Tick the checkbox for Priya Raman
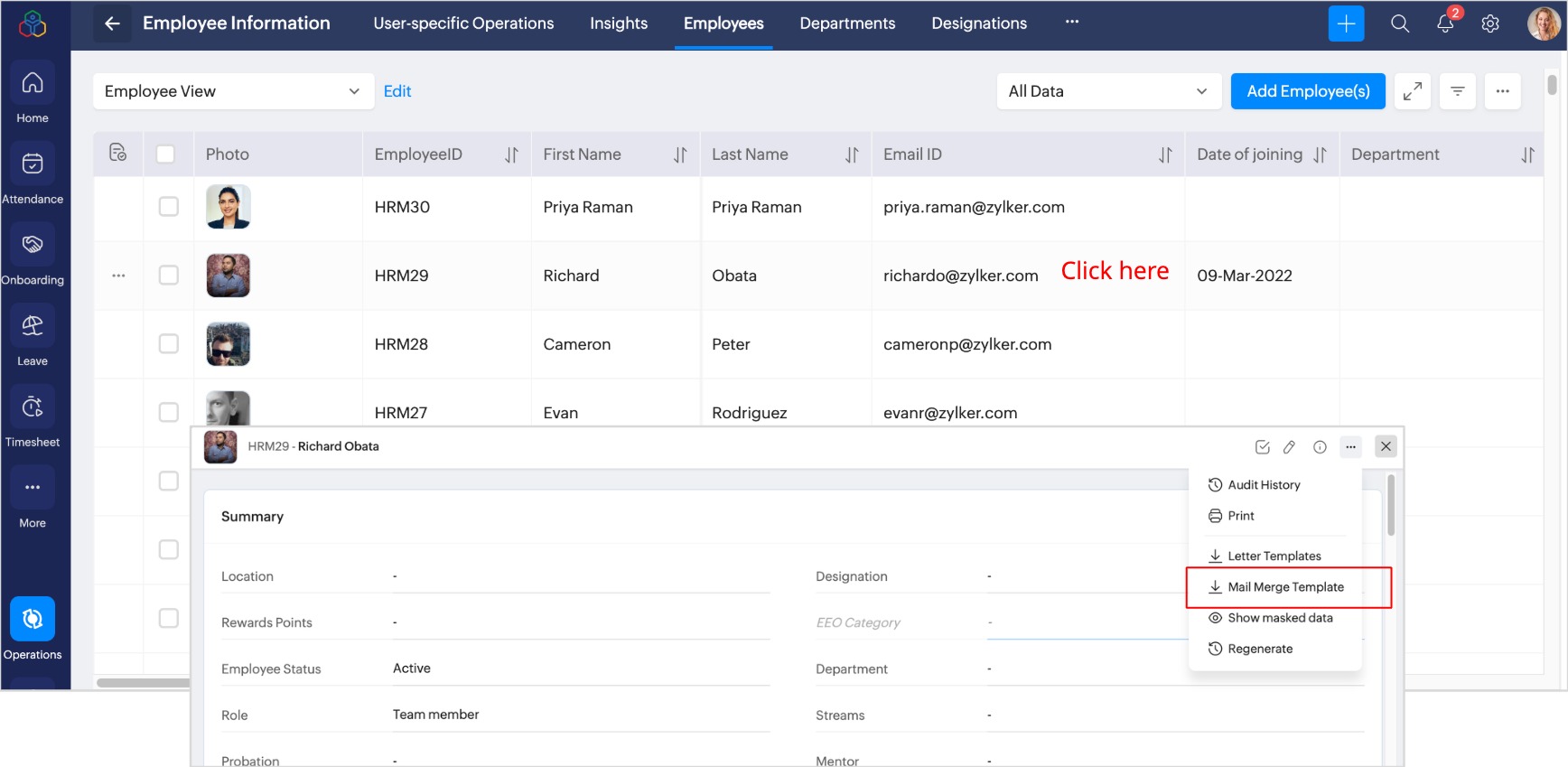1568x767 pixels. pyautogui.click(x=169, y=207)
